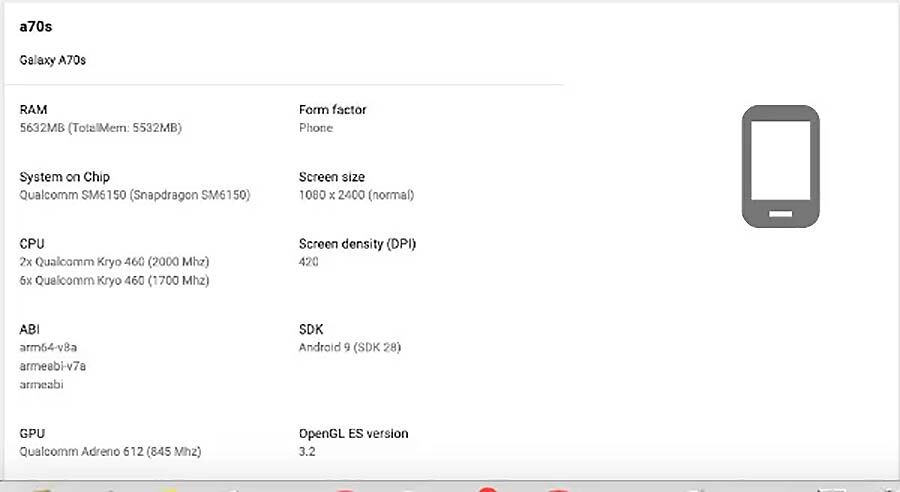Select the 5632MB total memory value
Screen dimensions: 900x492
(100, 128)
